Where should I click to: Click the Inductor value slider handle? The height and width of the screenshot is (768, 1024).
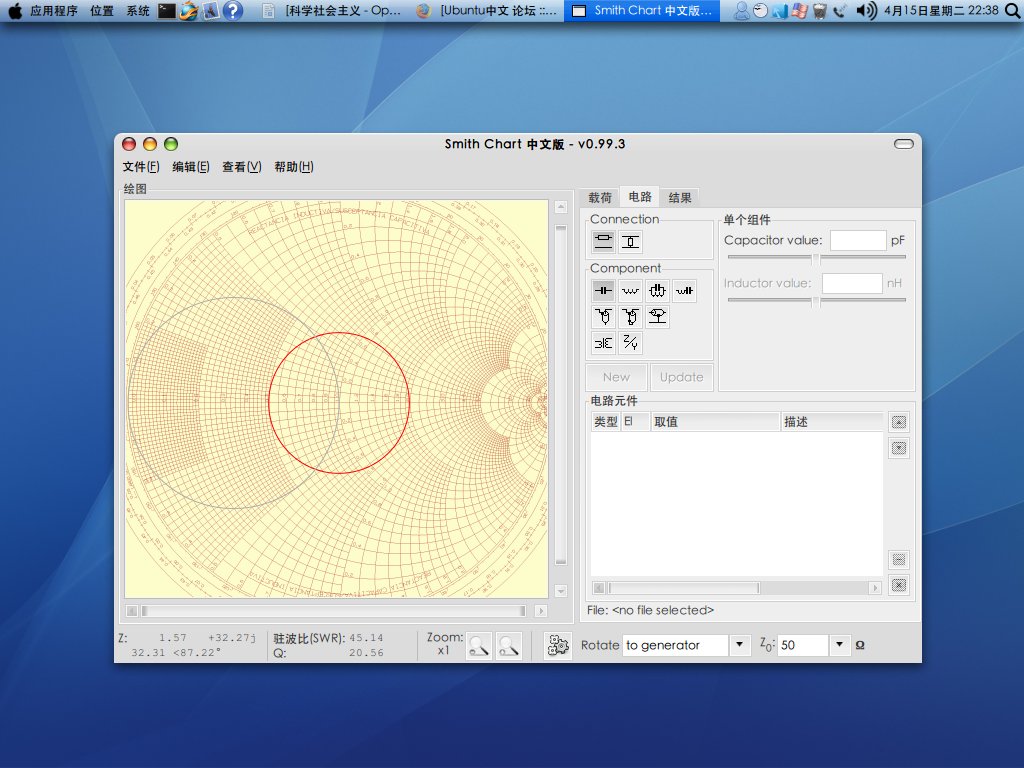pyautogui.click(x=816, y=302)
